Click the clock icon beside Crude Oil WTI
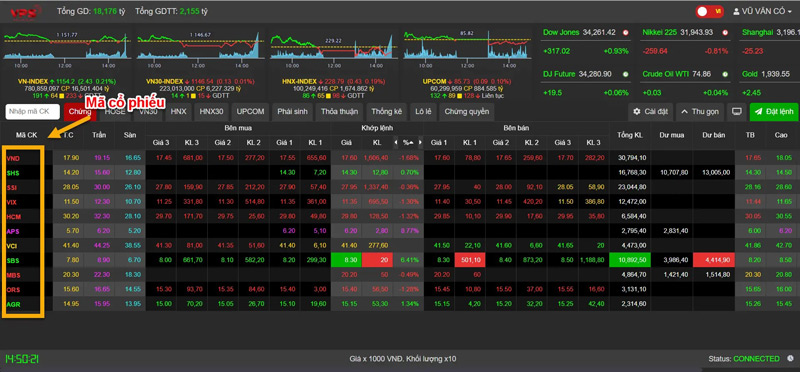The height and width of the screenshot is (372, 800). [725, 74]
